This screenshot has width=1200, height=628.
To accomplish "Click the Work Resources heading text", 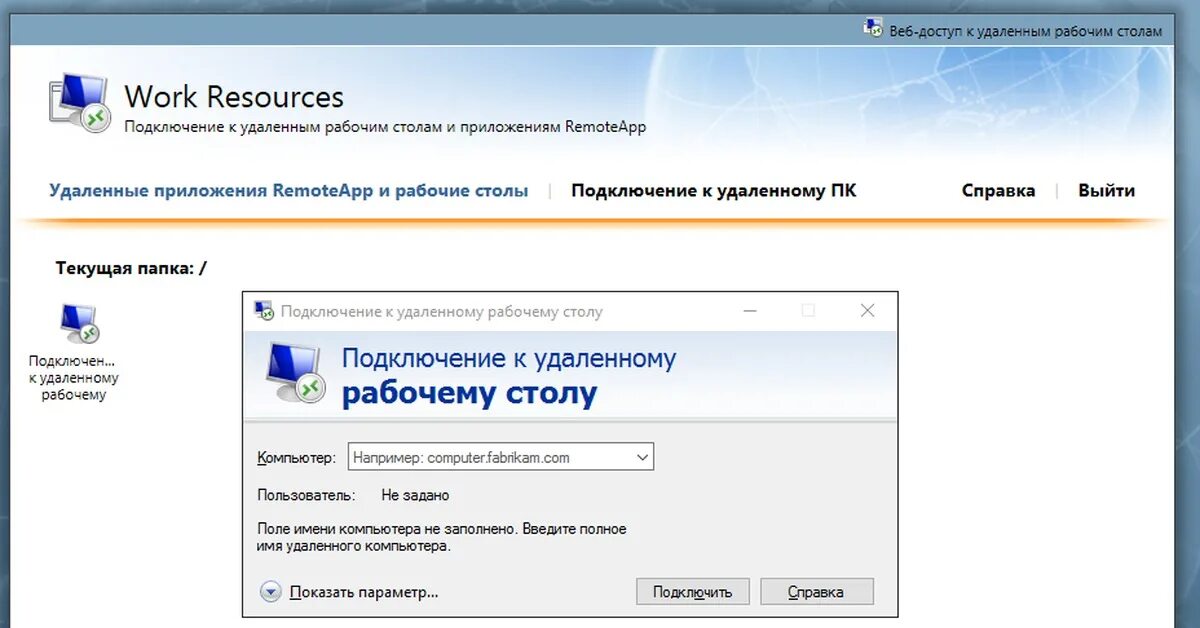I will pos(234,97).
